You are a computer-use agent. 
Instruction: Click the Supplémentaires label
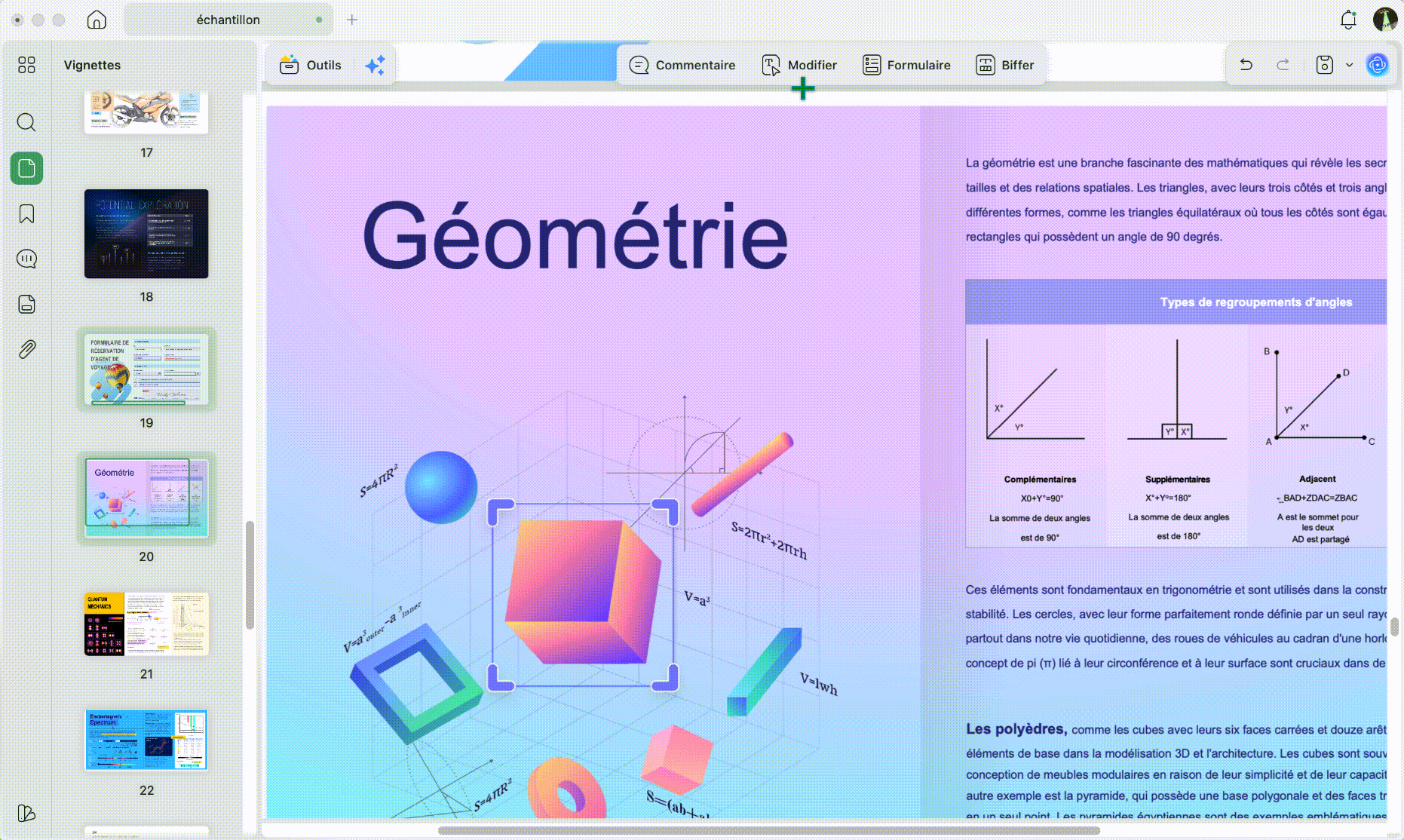(1177, 479)
